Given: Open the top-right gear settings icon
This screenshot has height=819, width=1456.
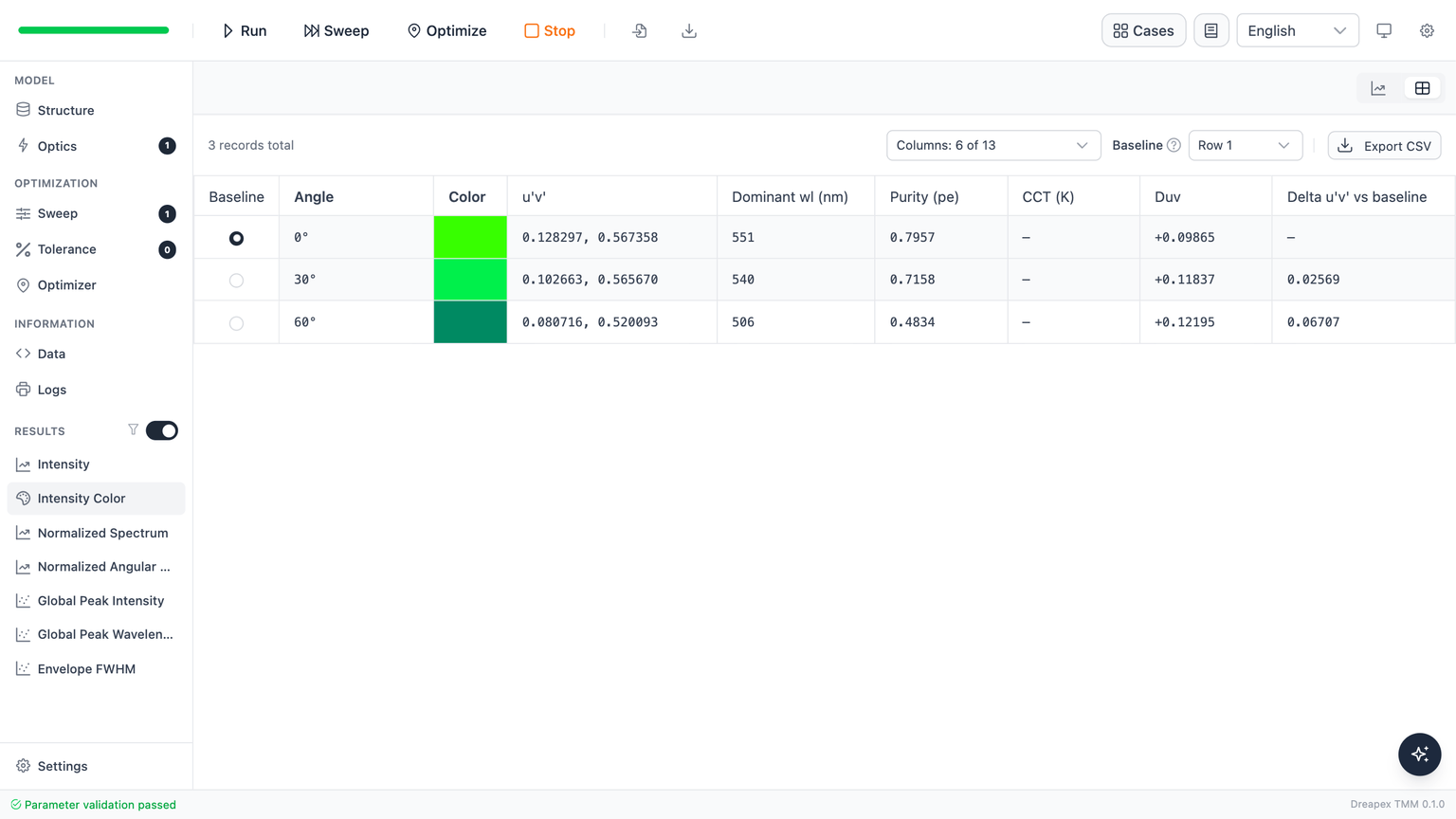Looking at the screenshot, I should pos(1427,30).
